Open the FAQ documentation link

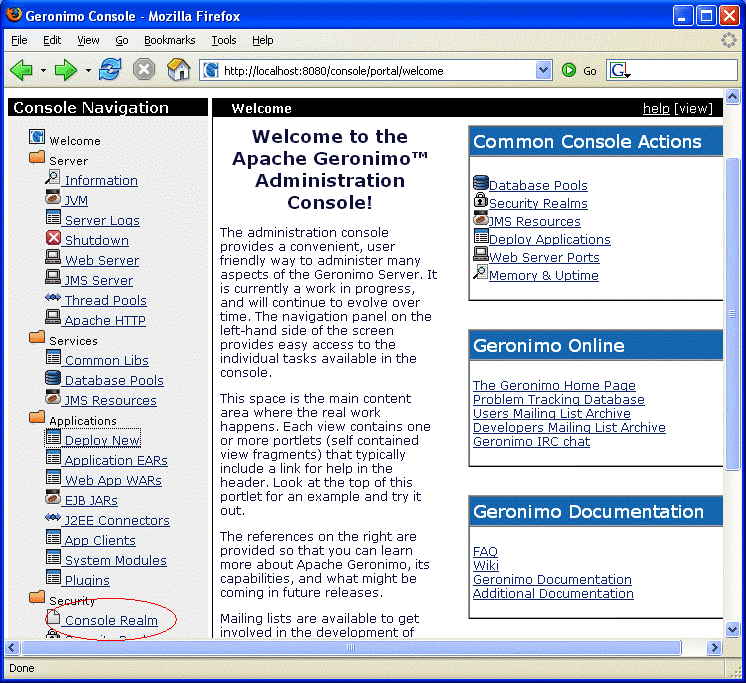pyautogui.click(x=485, y=551)
